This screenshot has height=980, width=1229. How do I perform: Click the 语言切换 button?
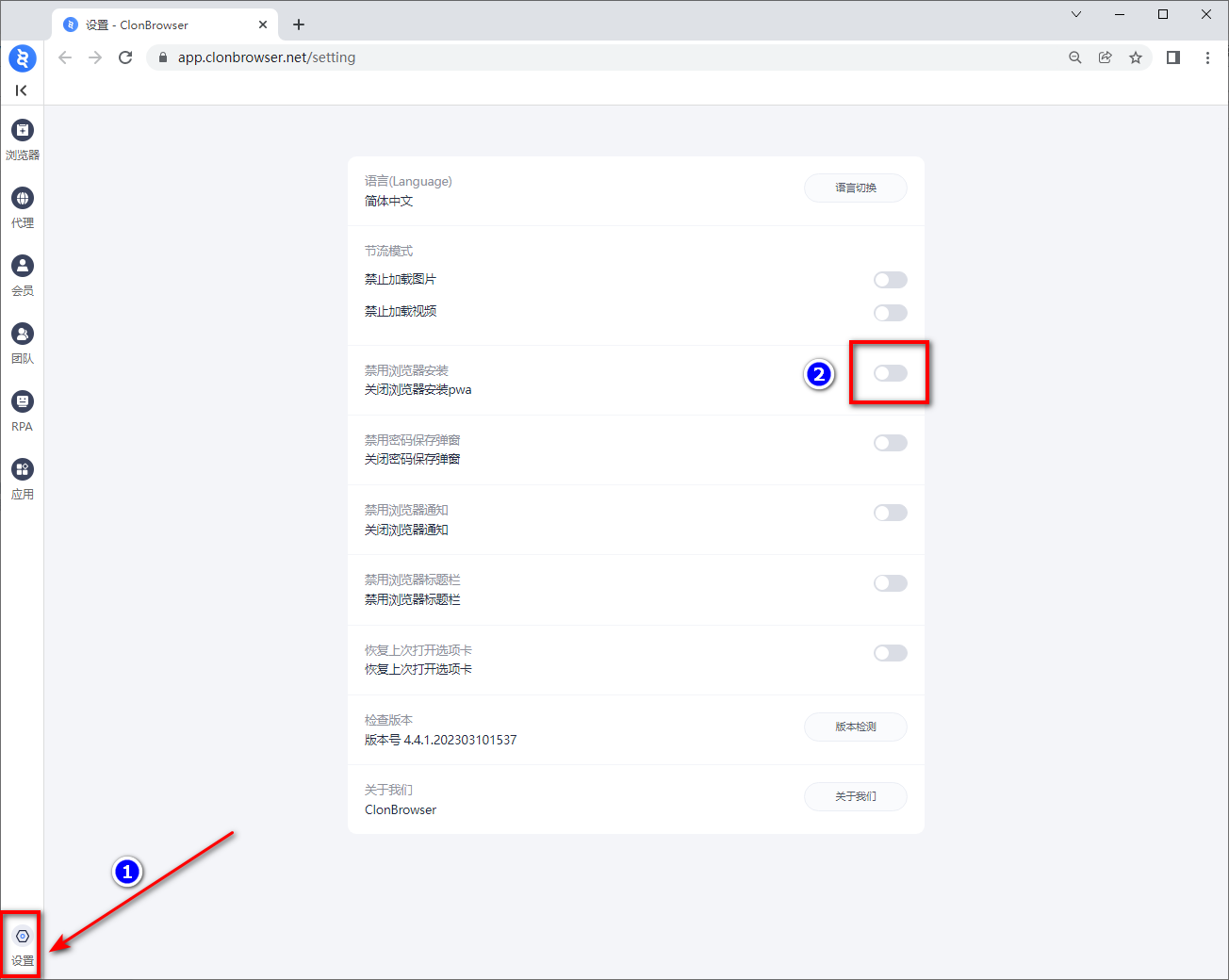855,188
